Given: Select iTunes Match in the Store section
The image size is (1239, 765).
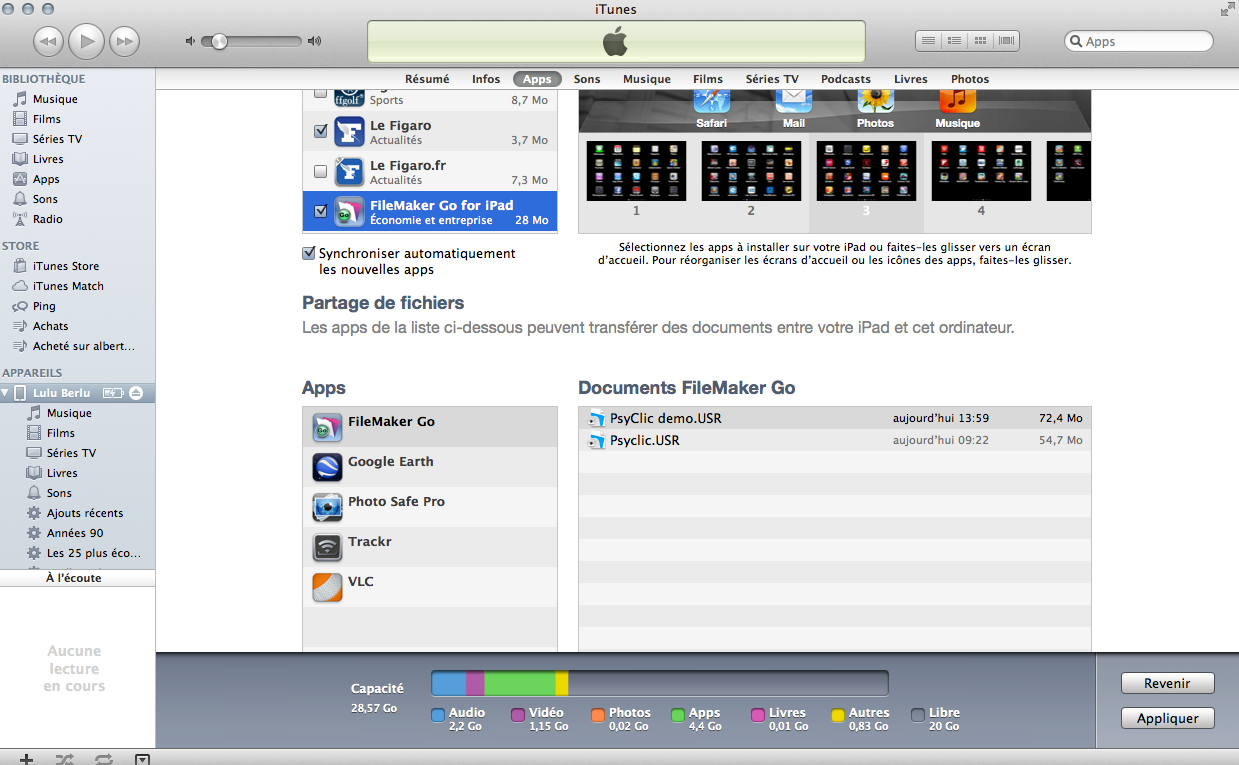Looking at the screenshot, I should tap(68, 286).
